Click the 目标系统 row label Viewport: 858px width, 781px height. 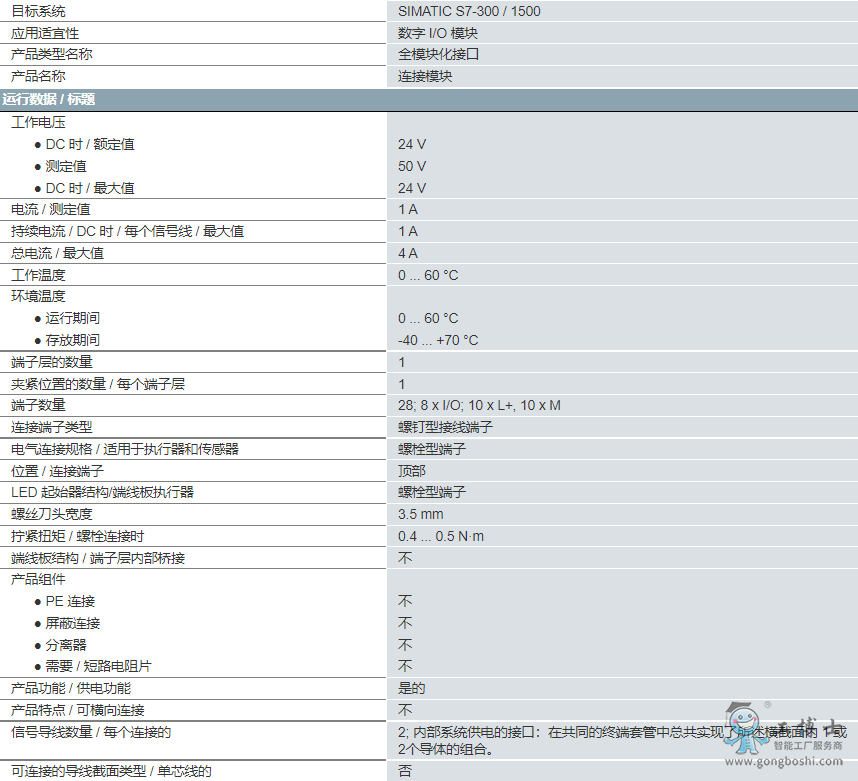(38, 11)
